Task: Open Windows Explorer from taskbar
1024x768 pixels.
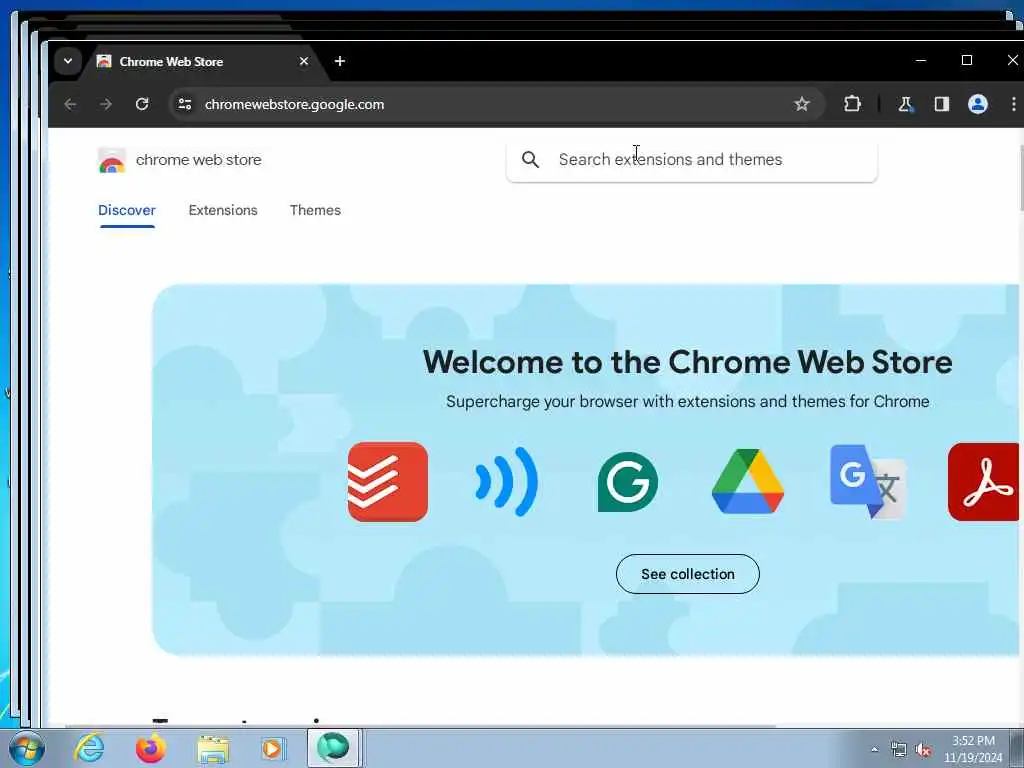Action: (x=213, y=748)
